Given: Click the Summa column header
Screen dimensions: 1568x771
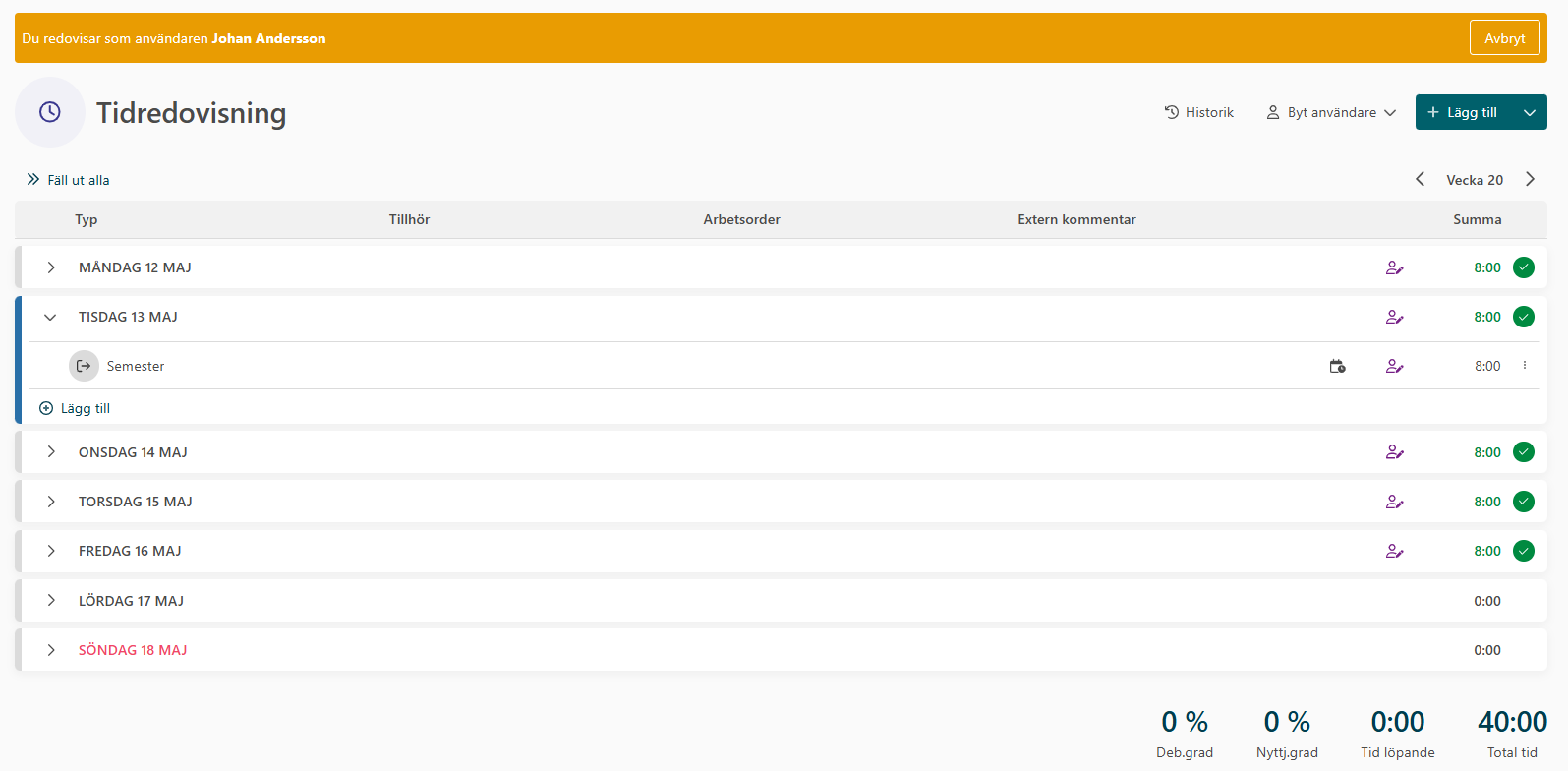Looking at the screenshot, I should (x=1477, y=219).
